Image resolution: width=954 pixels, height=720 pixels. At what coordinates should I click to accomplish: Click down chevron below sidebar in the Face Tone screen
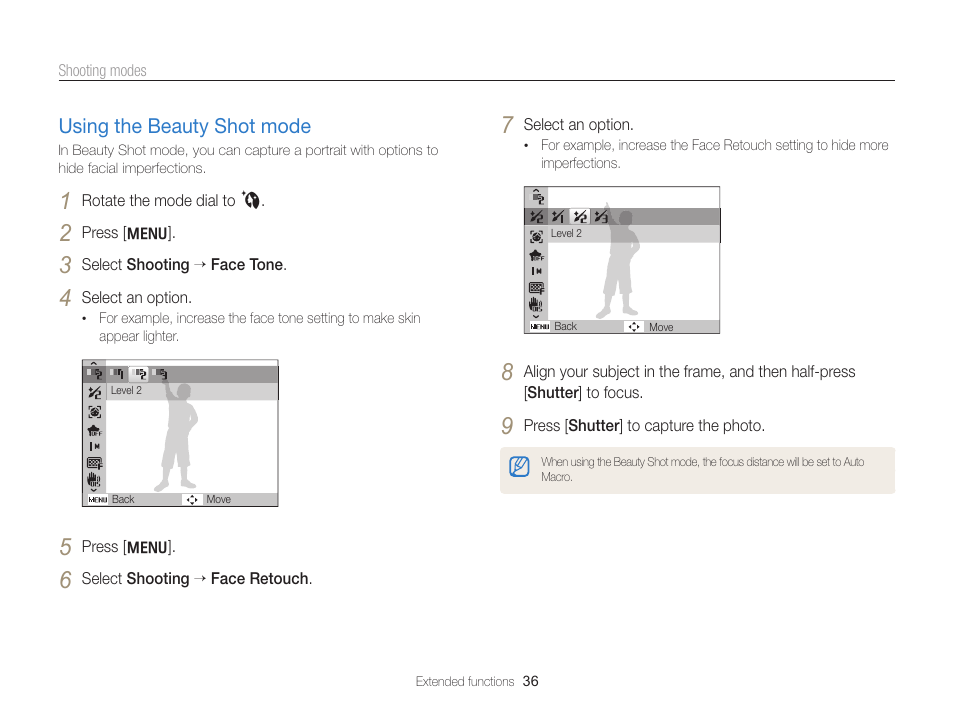[x=94, y=489]
